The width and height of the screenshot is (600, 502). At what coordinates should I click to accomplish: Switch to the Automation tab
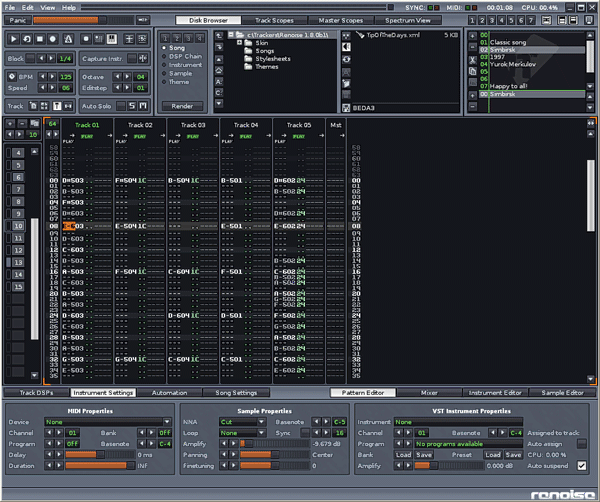tap(169, 393)
